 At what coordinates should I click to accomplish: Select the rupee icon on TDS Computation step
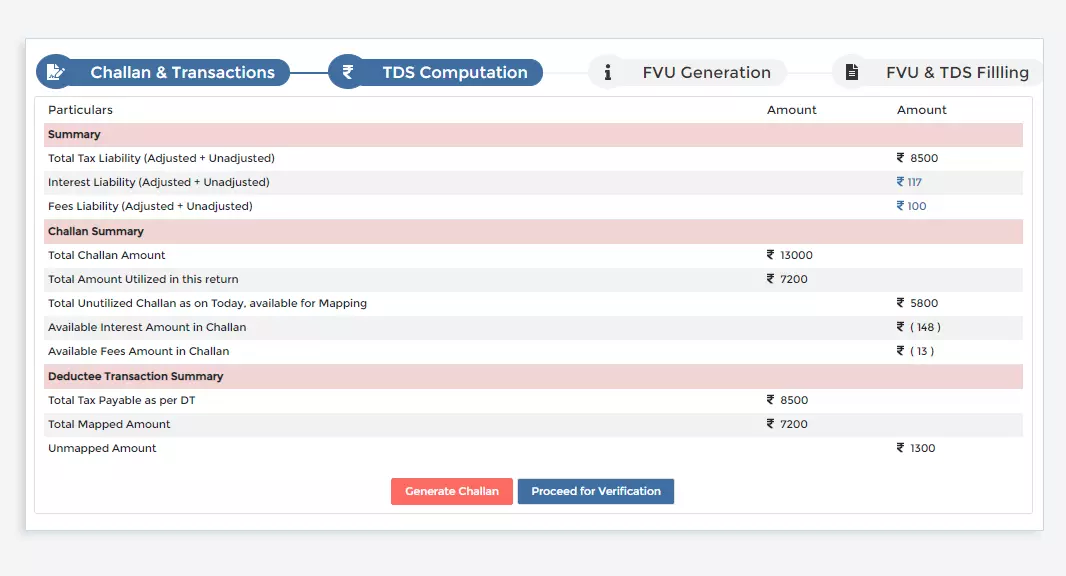click(x=345, y=71)
